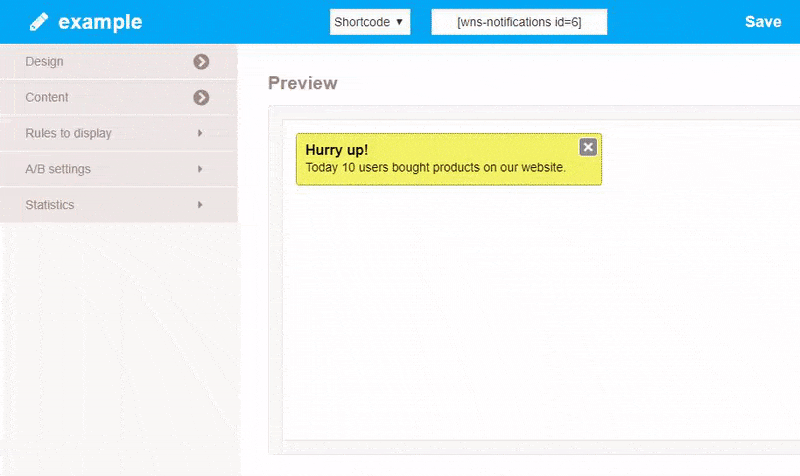This screenshot has width=800, height=476.
Task: Open the Shortcode dropdown
Action: point(370,22)
